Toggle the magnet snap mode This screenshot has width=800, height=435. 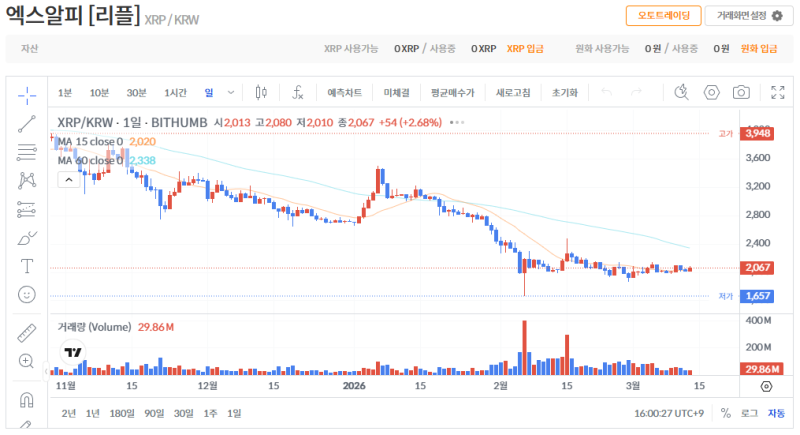click(27, 400)
